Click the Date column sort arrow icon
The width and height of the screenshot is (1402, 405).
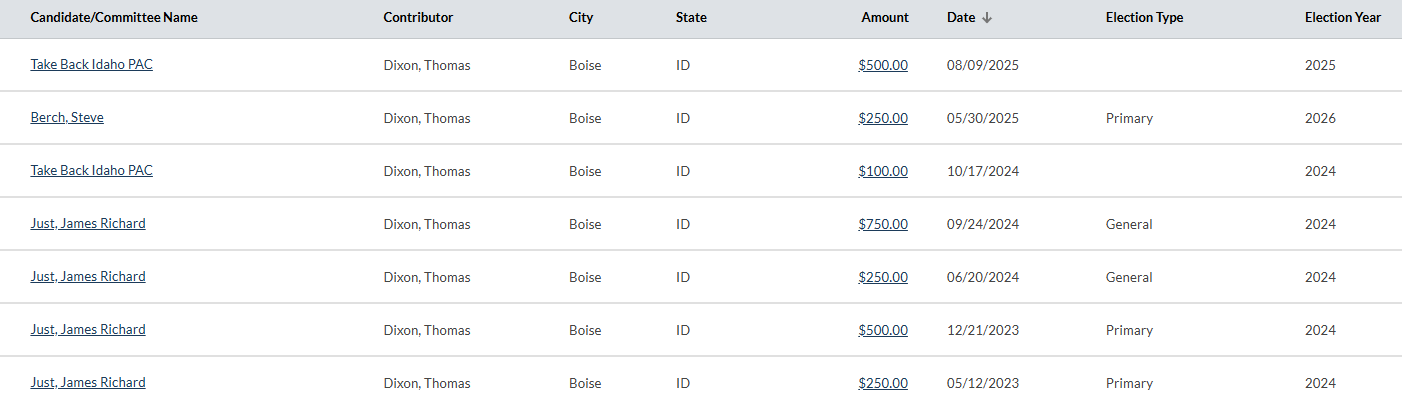pos(988,18)
